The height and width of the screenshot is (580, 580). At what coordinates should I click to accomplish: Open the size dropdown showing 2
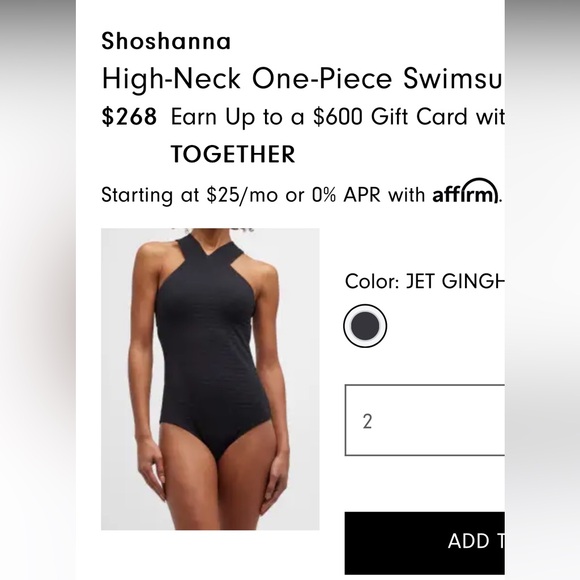point(425,420)
